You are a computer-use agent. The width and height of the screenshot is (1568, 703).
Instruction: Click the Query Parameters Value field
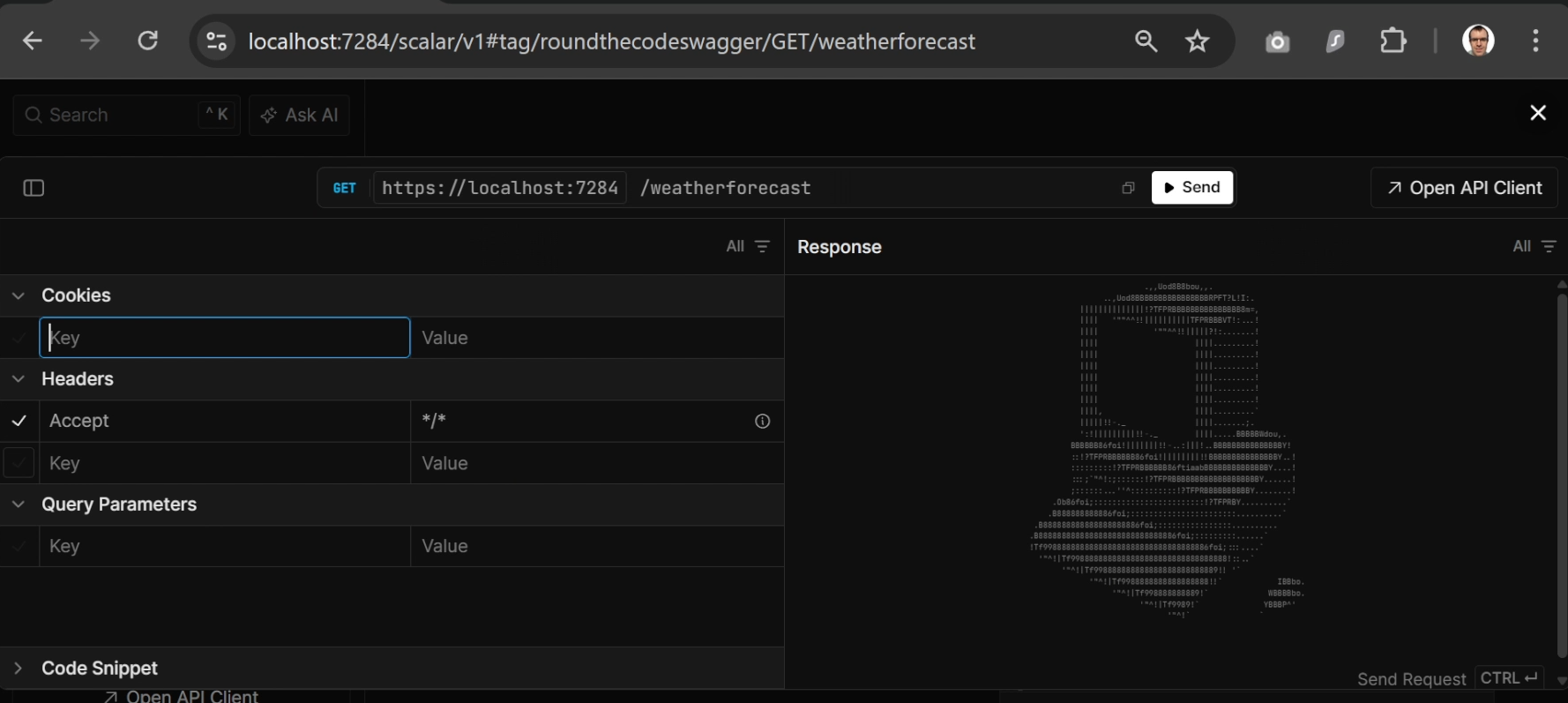click(x=597, y=547)
